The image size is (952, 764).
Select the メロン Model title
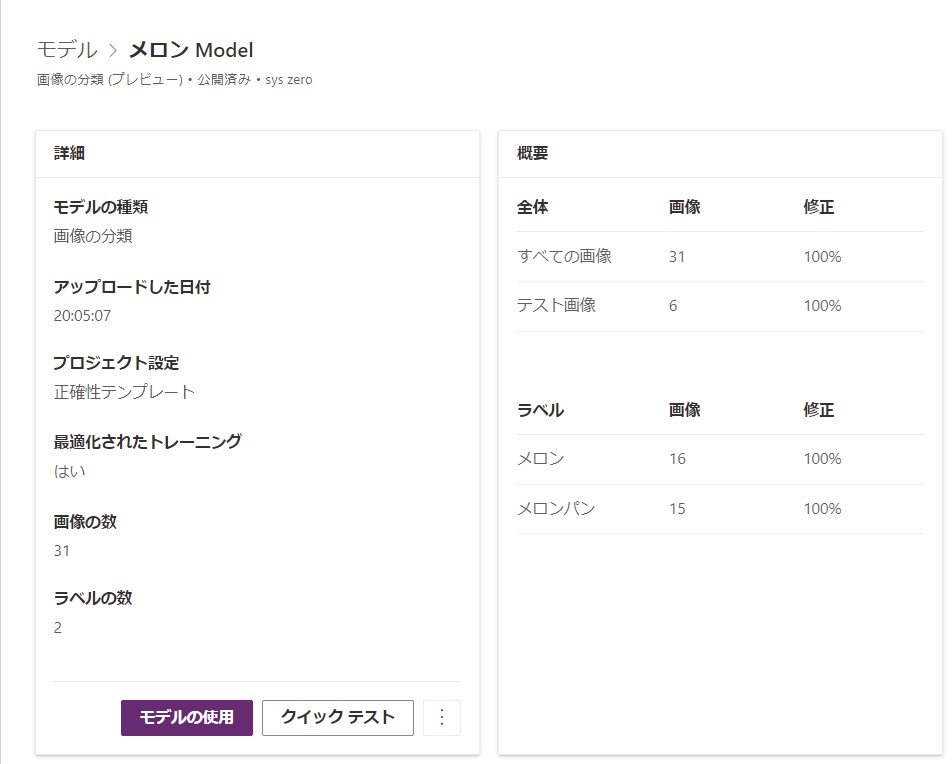[x=191, y=50]
